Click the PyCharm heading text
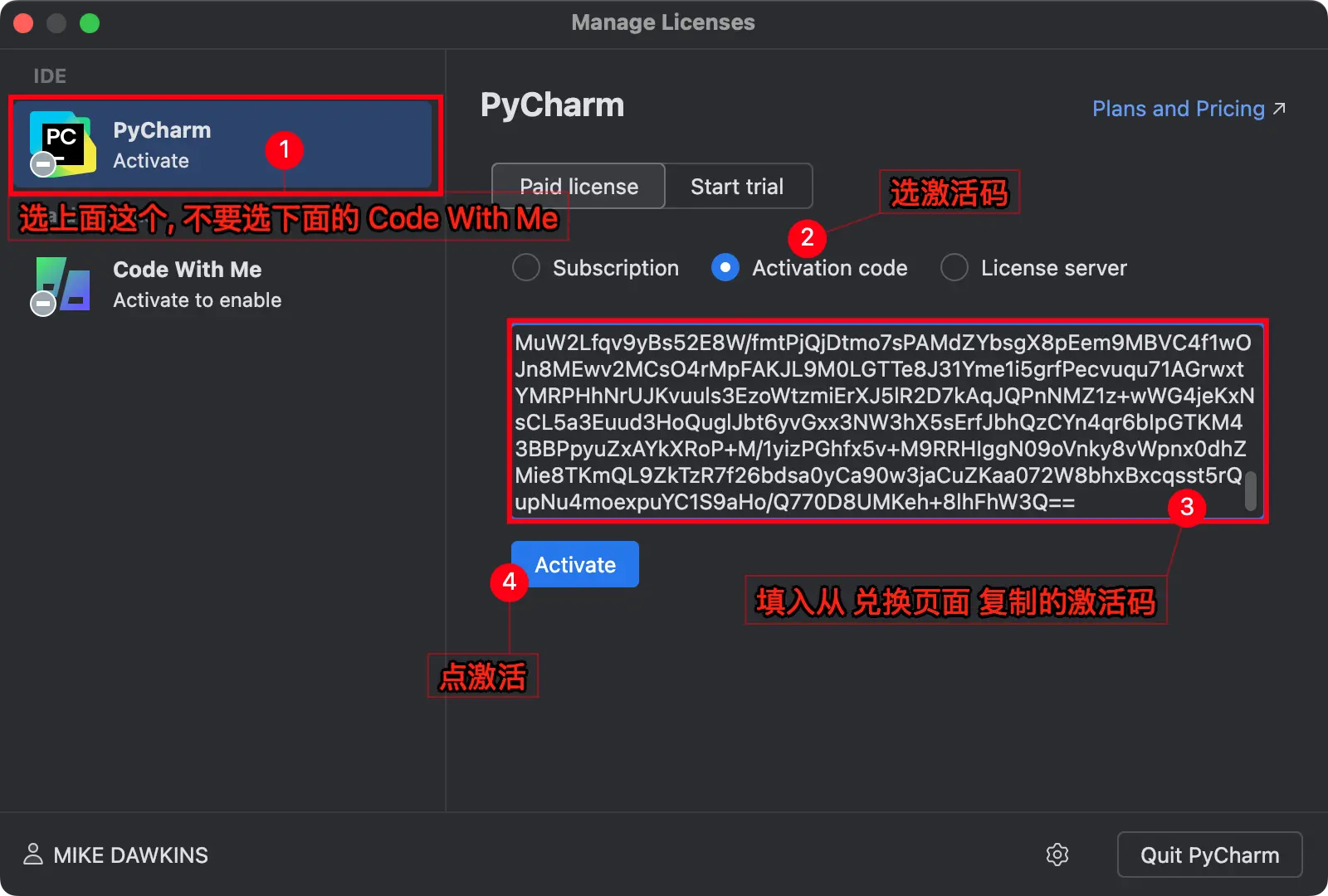 [x=552, y=105]
